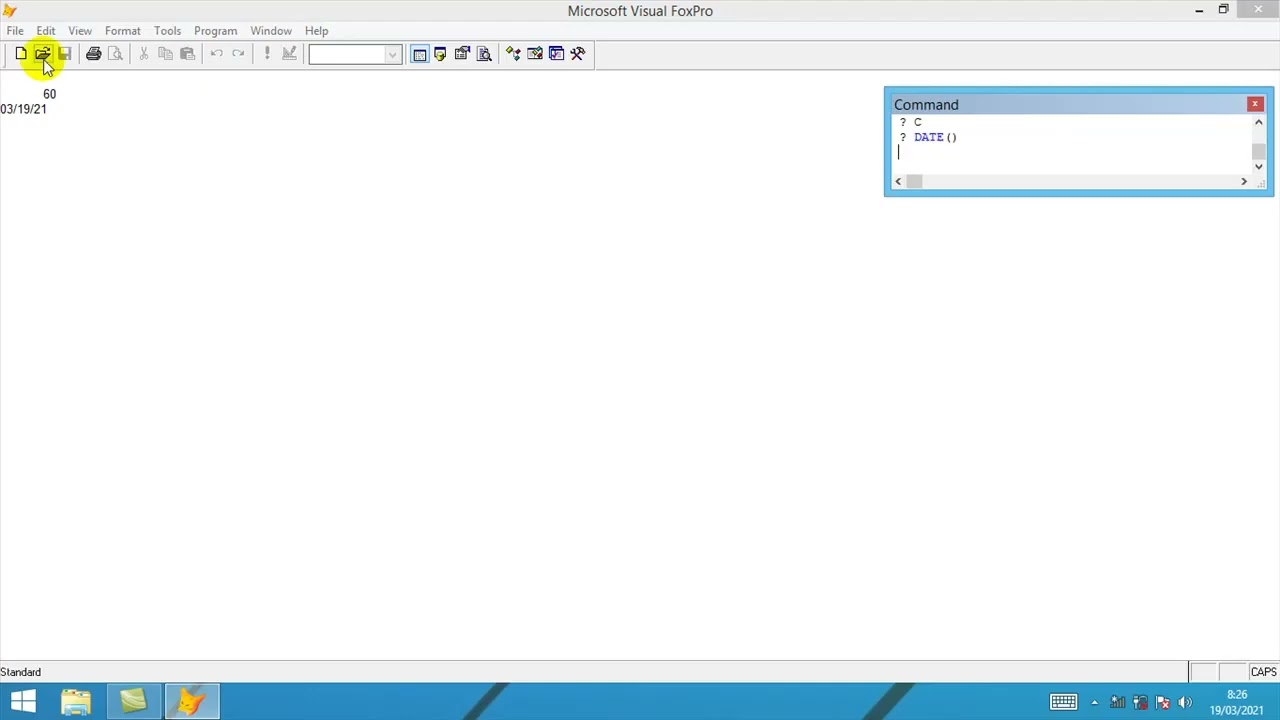Screen dimensions: 1280x720
Task: Open the Object Browser toolbar icon
Action: point(535,54)
